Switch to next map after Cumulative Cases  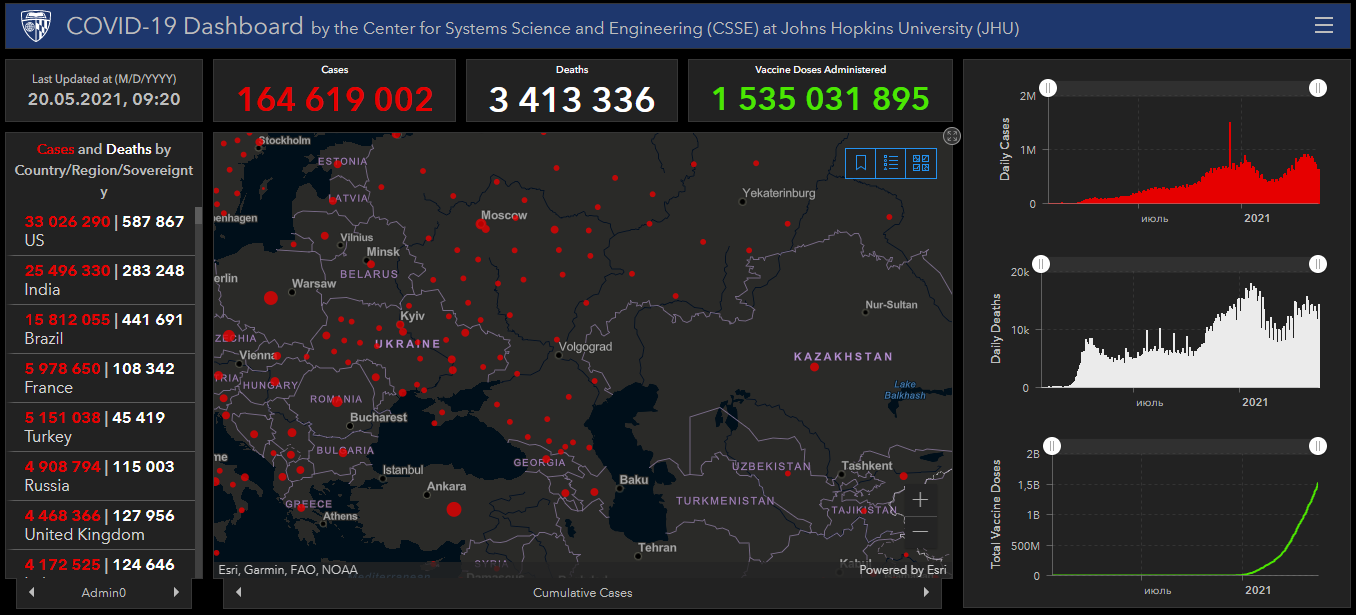(x=926, y=593)
